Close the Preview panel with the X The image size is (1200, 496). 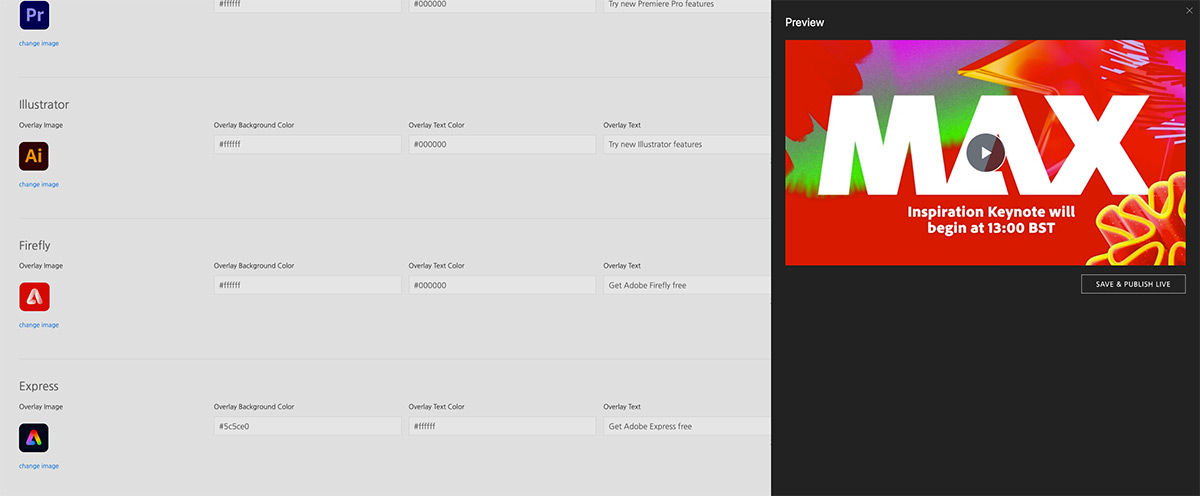[x=1187, y=10]
